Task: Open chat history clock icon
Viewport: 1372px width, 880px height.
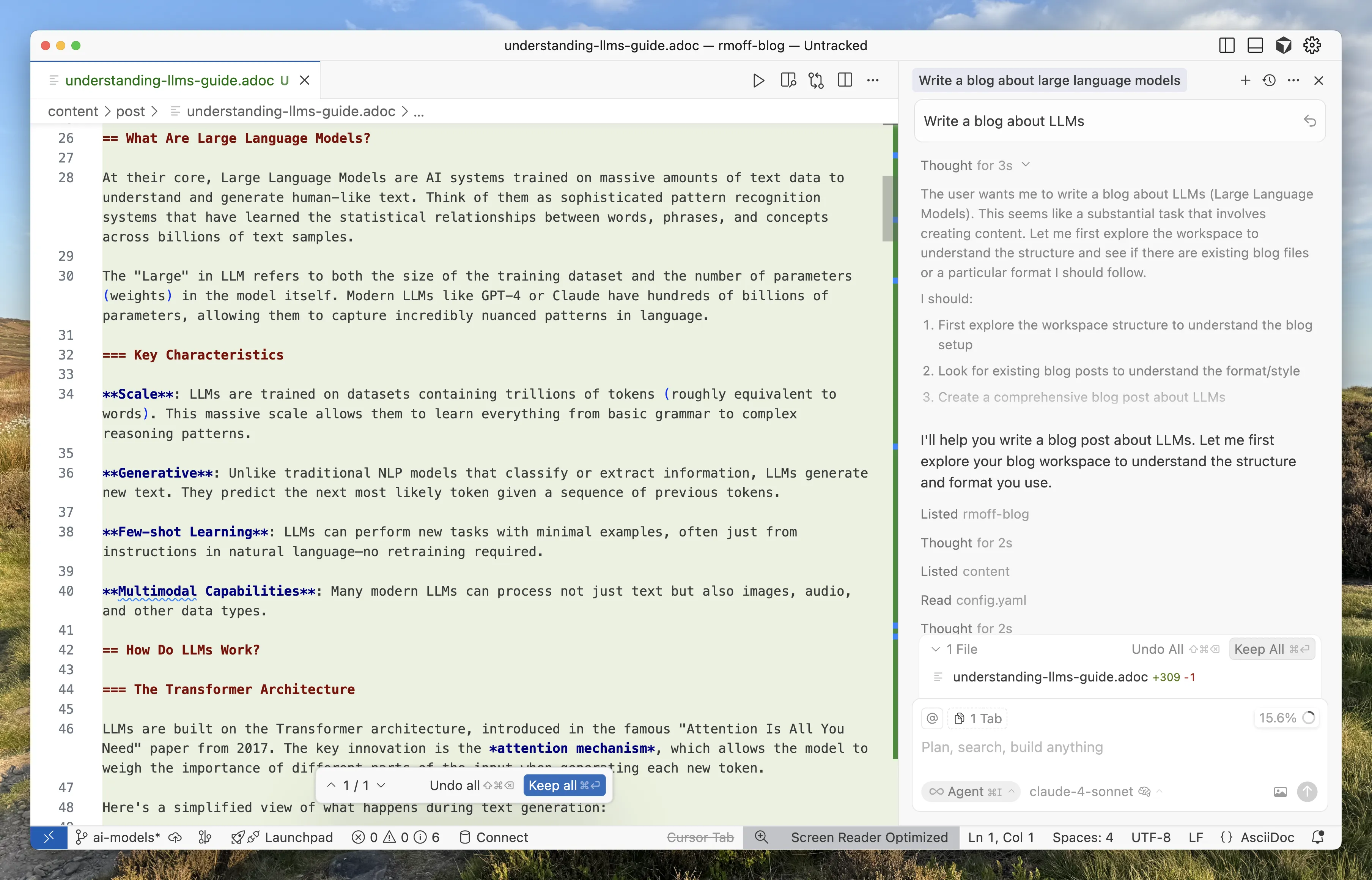Action: pyautogui.click(x=1269, y=80)
